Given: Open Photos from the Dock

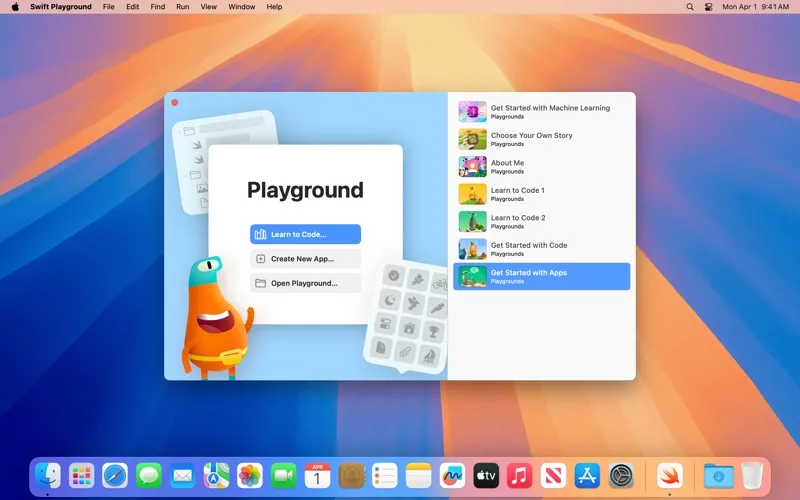Looking at the screenshot, I should (250, 476).
